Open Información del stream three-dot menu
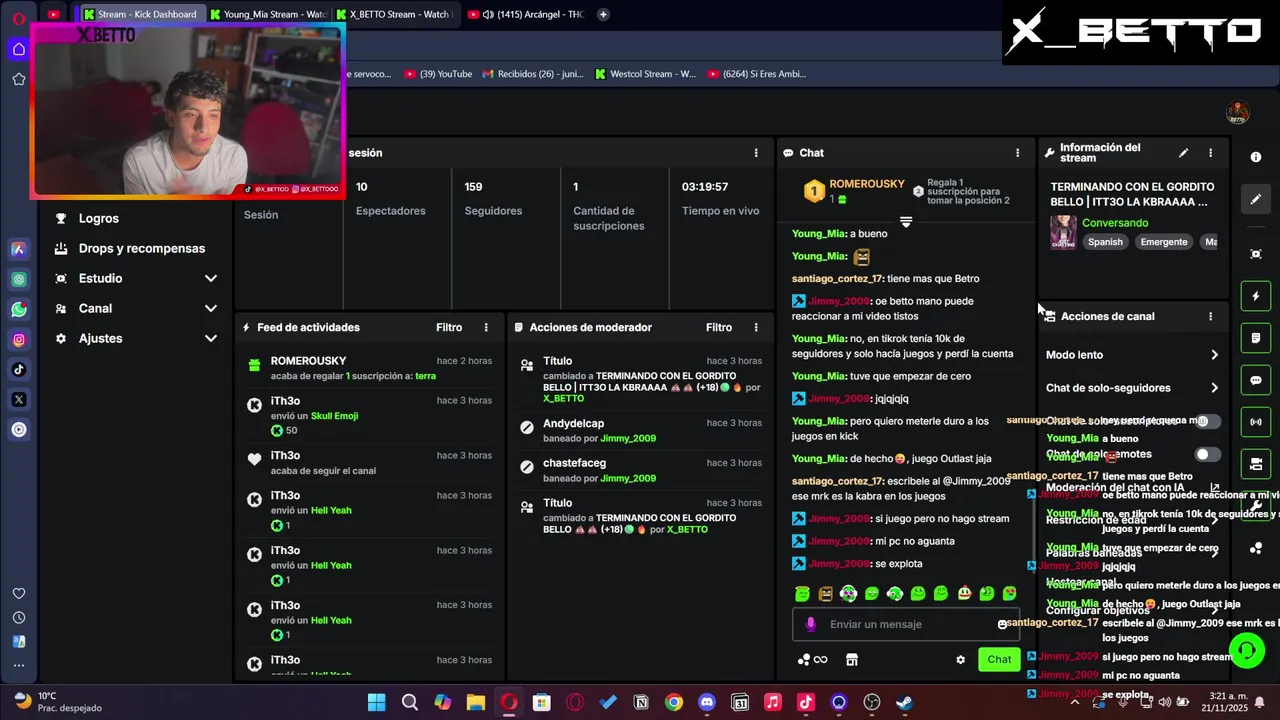Image resolution: width=1280 pixels, height=720 pixels. (x=1210, y=153)
